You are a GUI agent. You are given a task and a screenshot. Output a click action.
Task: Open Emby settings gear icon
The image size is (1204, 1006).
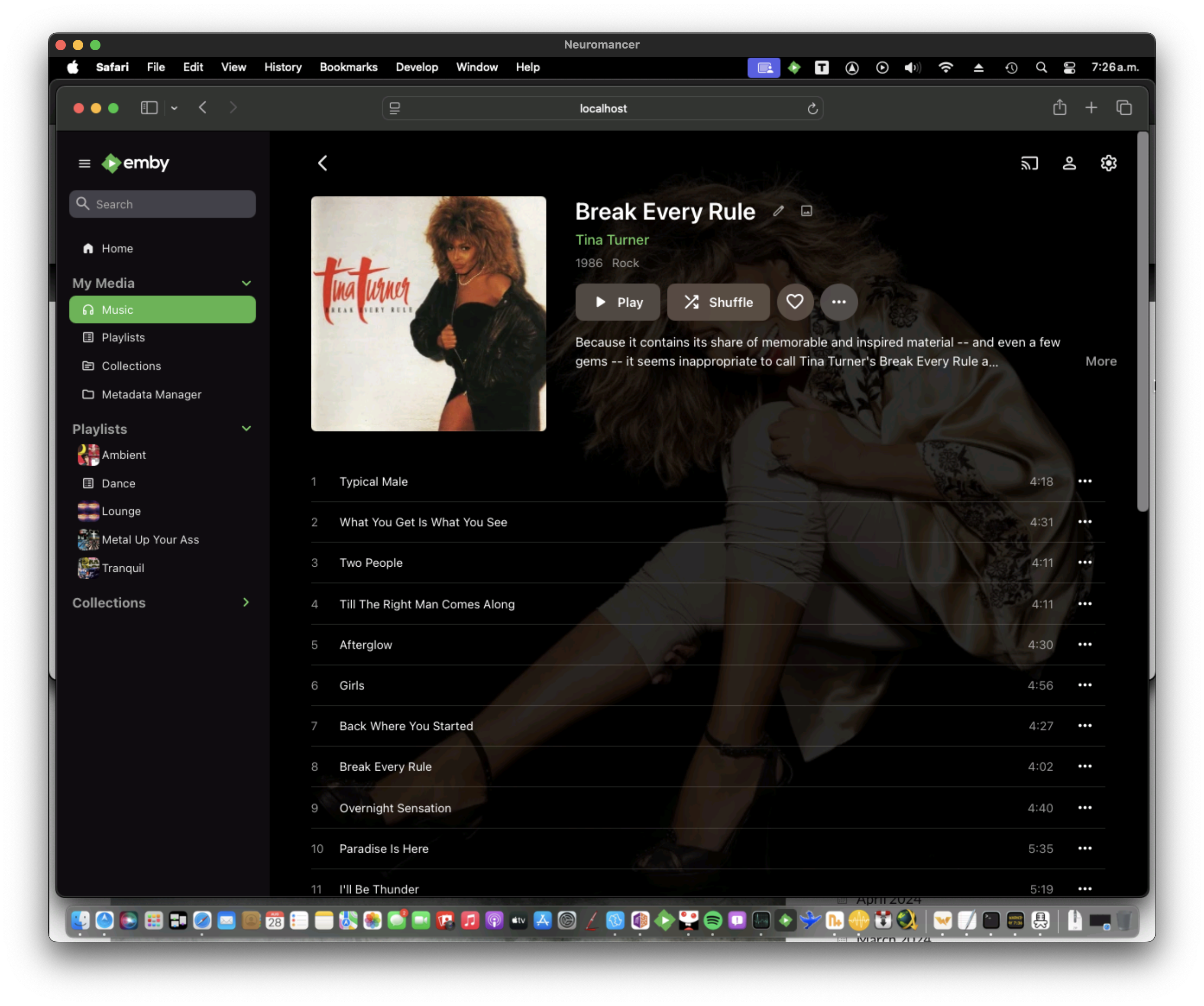pyautogui.click(x=1108, y=163)
